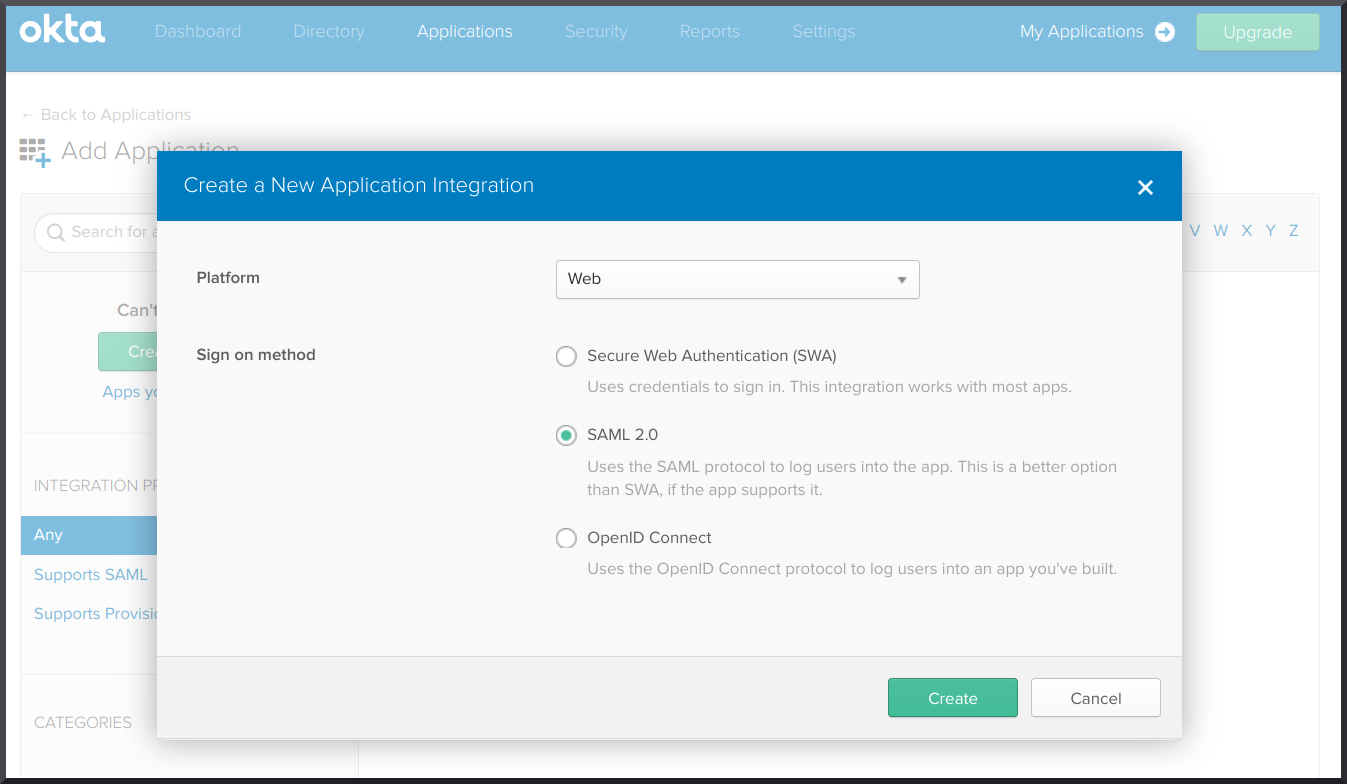Screen dimensions: 1347x784
Task: Click the search magnifier icon
Action: (56, 232)
